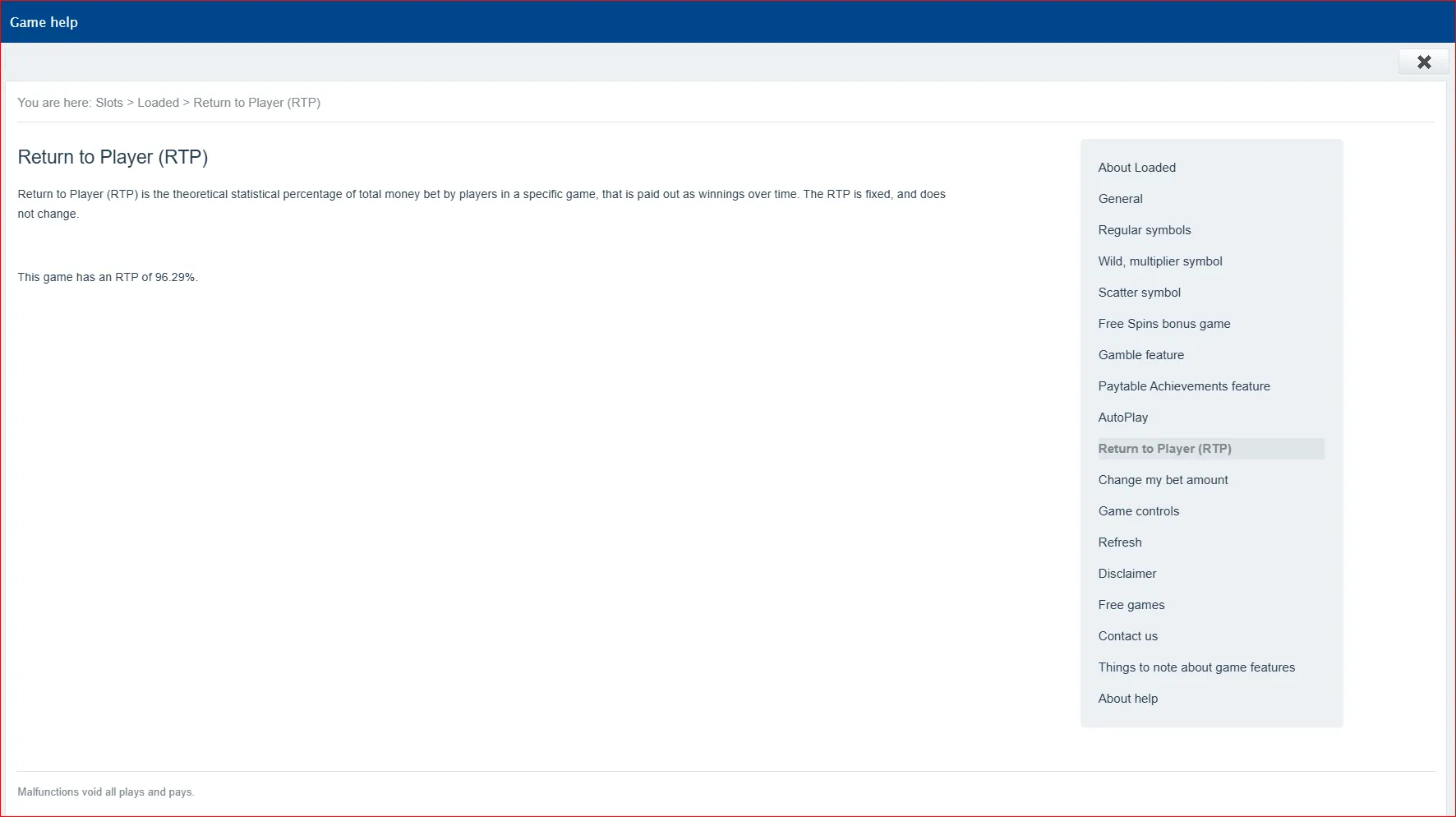Viewport: 1456px width, 817px height.
Task: View Game controls help
Action: pyautogui.click(x=1138, y=511)
